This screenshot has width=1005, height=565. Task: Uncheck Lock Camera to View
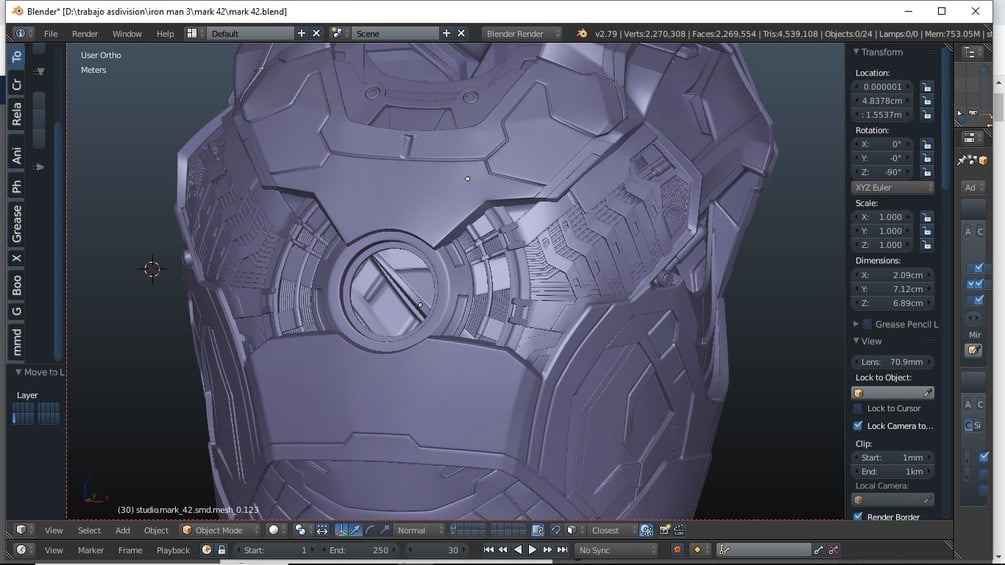pos(858,425)
